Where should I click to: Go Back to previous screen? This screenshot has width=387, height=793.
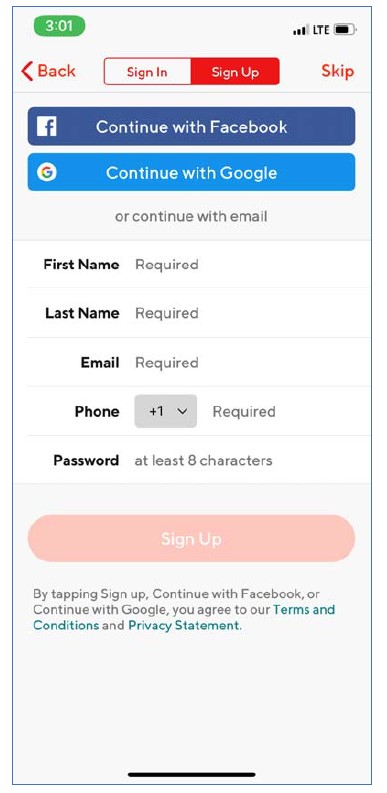(49, 71)
